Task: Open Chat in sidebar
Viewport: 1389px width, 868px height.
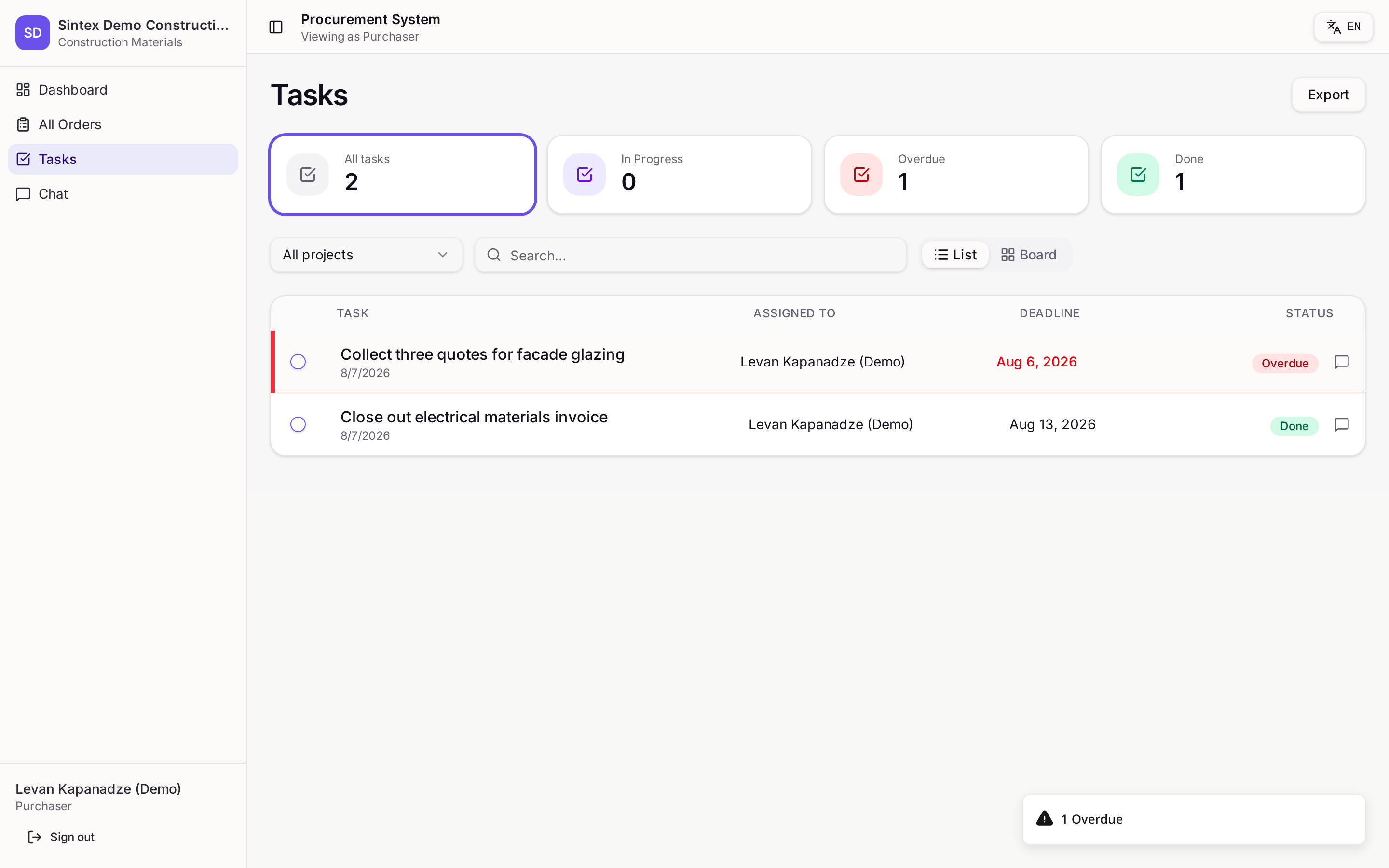Action: tap(123, 194)
